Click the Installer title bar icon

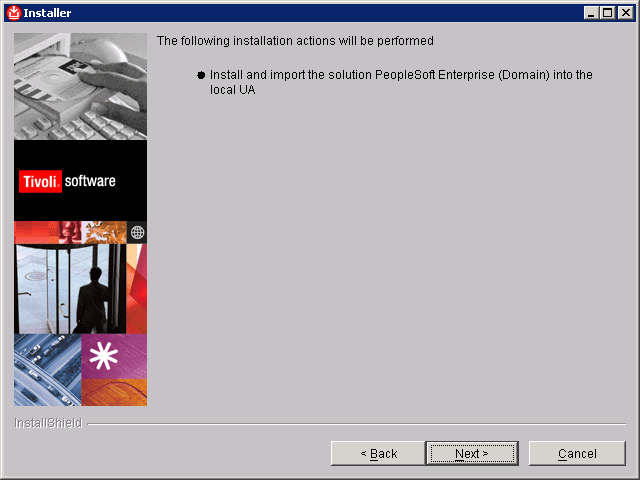13,13
